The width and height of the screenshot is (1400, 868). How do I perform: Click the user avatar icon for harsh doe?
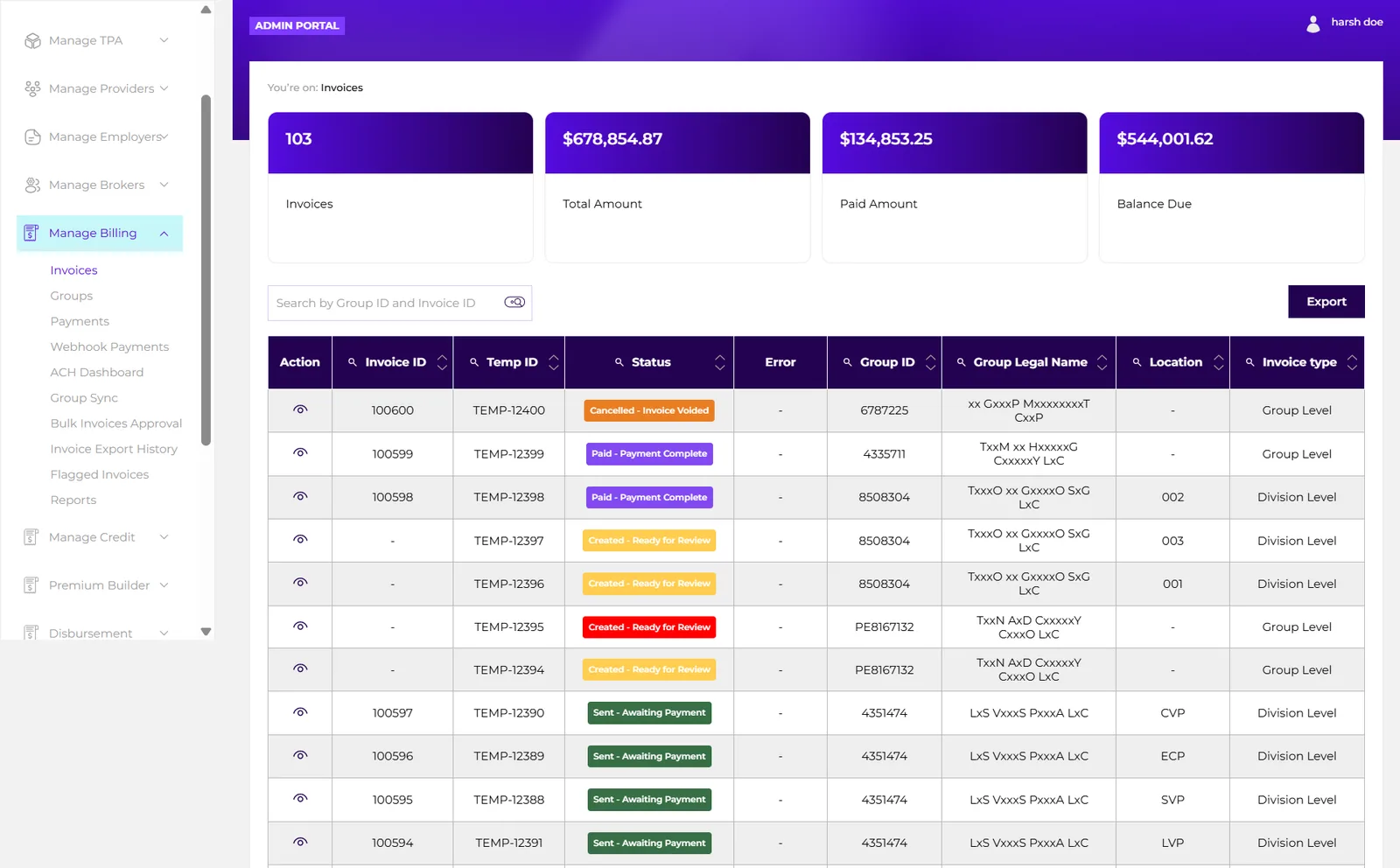1313,24
